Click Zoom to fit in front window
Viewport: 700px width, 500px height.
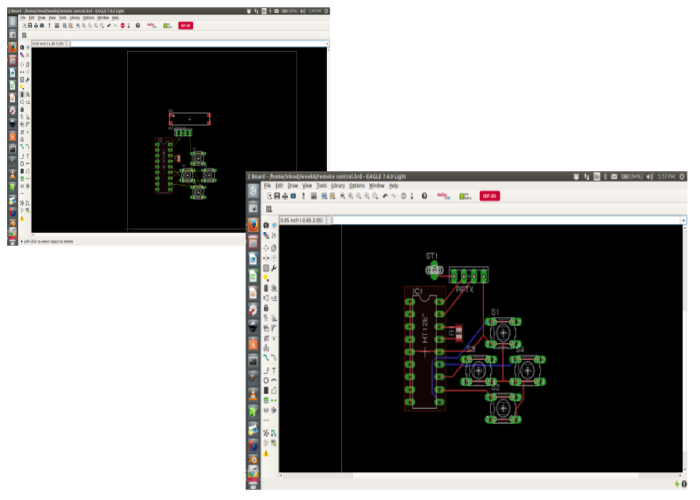342,196
